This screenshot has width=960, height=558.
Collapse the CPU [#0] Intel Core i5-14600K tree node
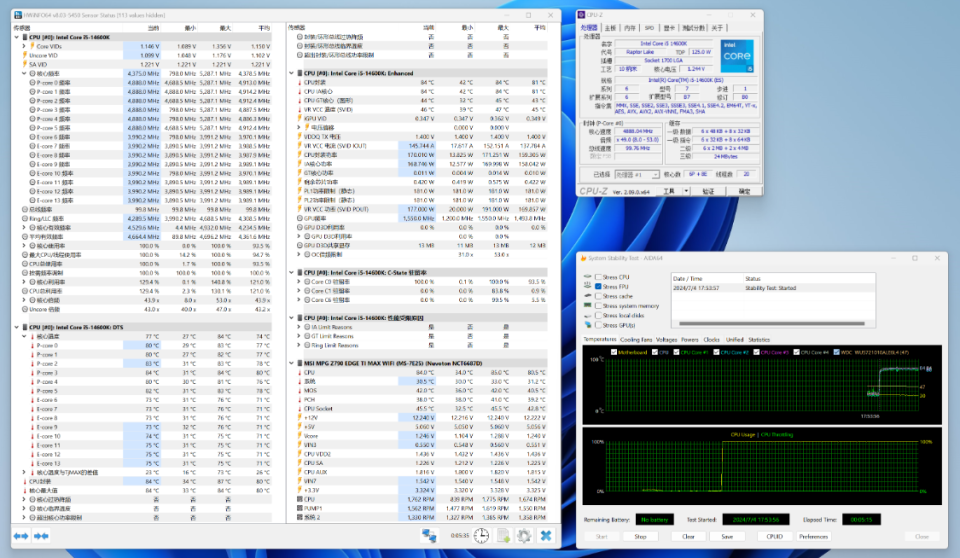click(x=17, y=37)
